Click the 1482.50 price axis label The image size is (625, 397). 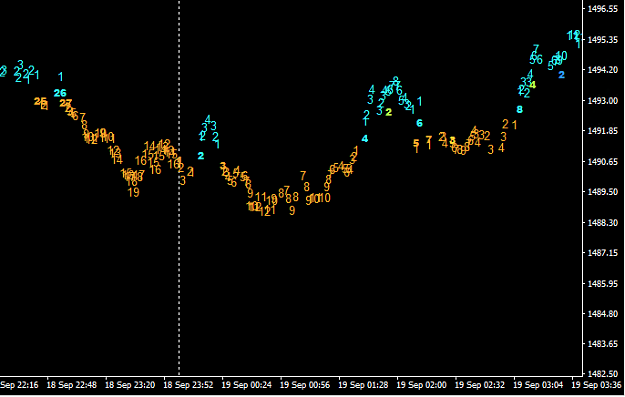click(602, 374)
